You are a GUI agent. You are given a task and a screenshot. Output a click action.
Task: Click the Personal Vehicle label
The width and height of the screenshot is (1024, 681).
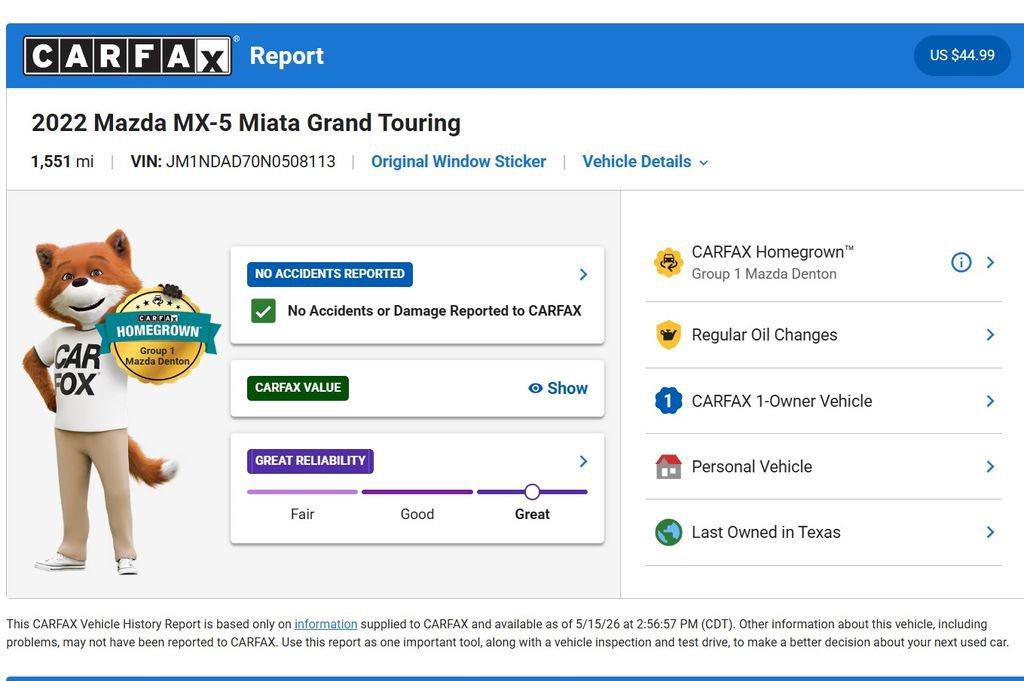[752, 466]
